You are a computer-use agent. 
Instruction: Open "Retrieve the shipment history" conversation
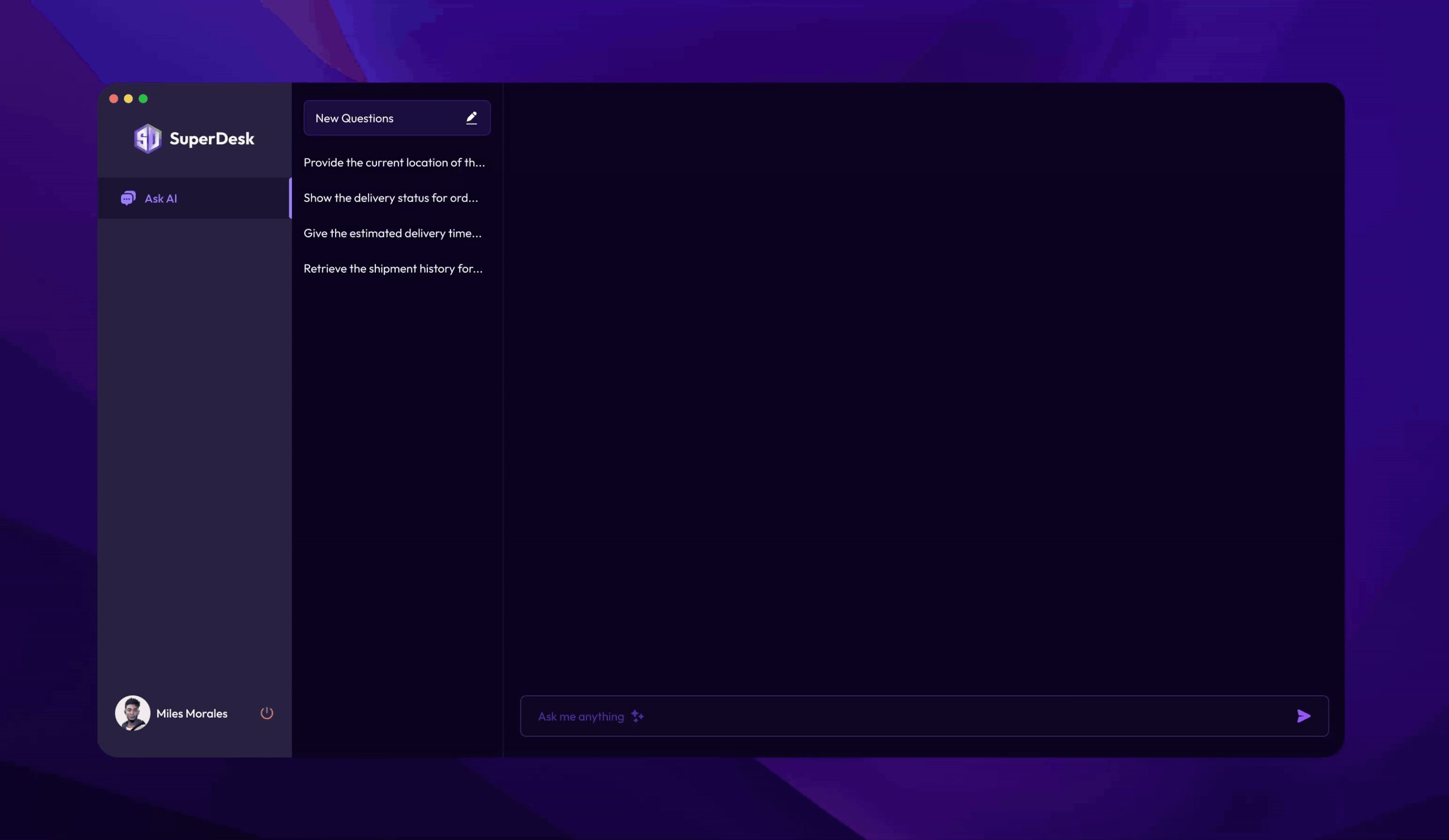393,268
